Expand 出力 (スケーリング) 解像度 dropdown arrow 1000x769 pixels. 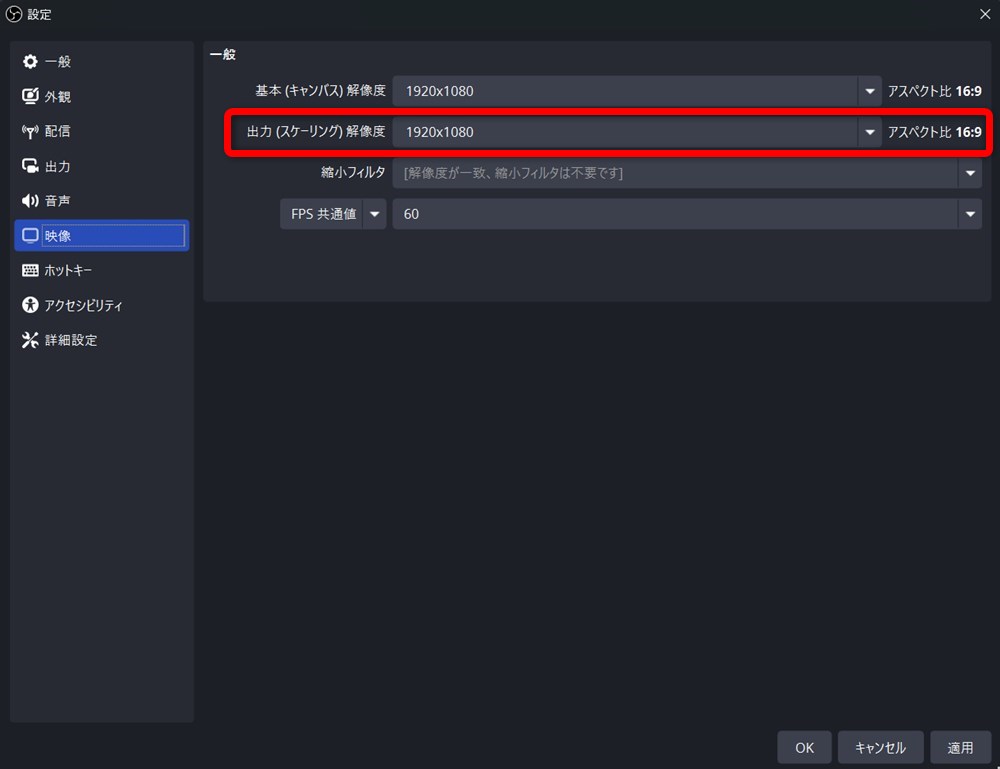869,132
